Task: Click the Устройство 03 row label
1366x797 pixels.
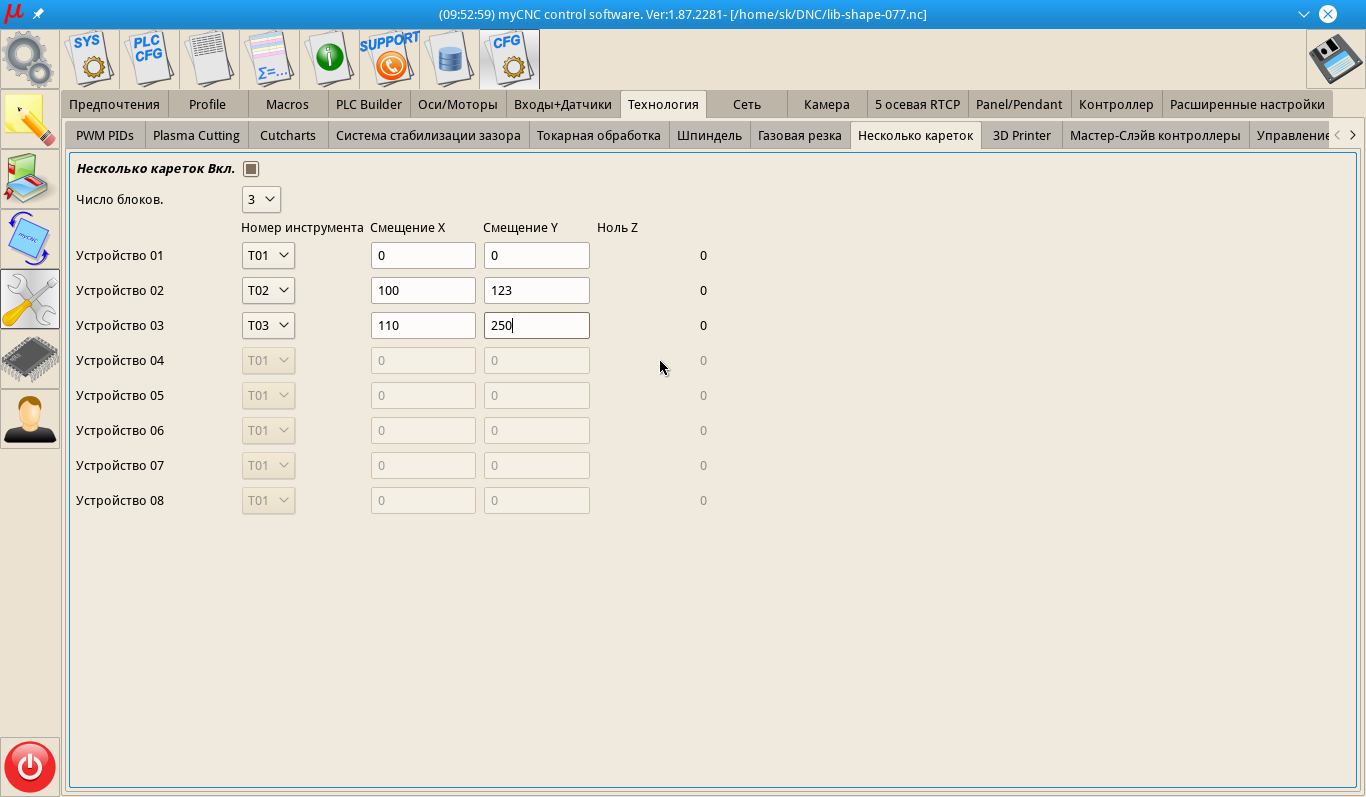Action: (x=120, y=325)
